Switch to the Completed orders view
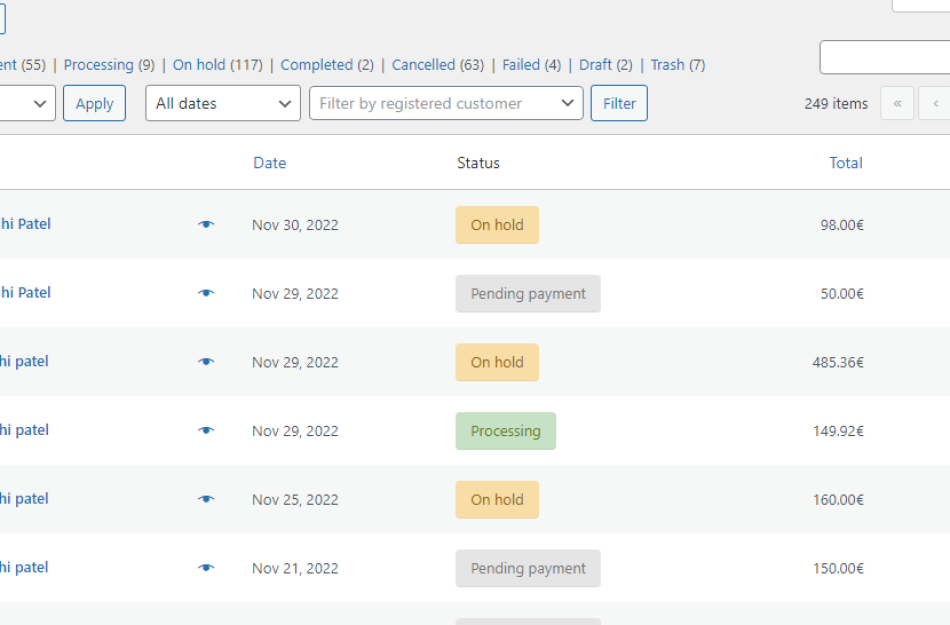 (318, 64)
